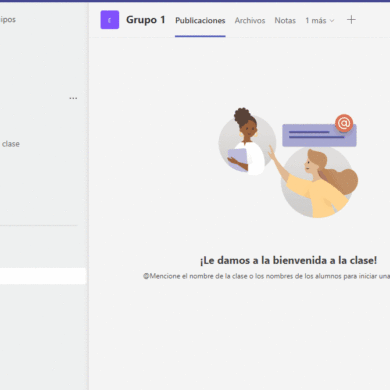
Task: Expand the 1 más tabs menu
Action: click(x=319, y=21)
